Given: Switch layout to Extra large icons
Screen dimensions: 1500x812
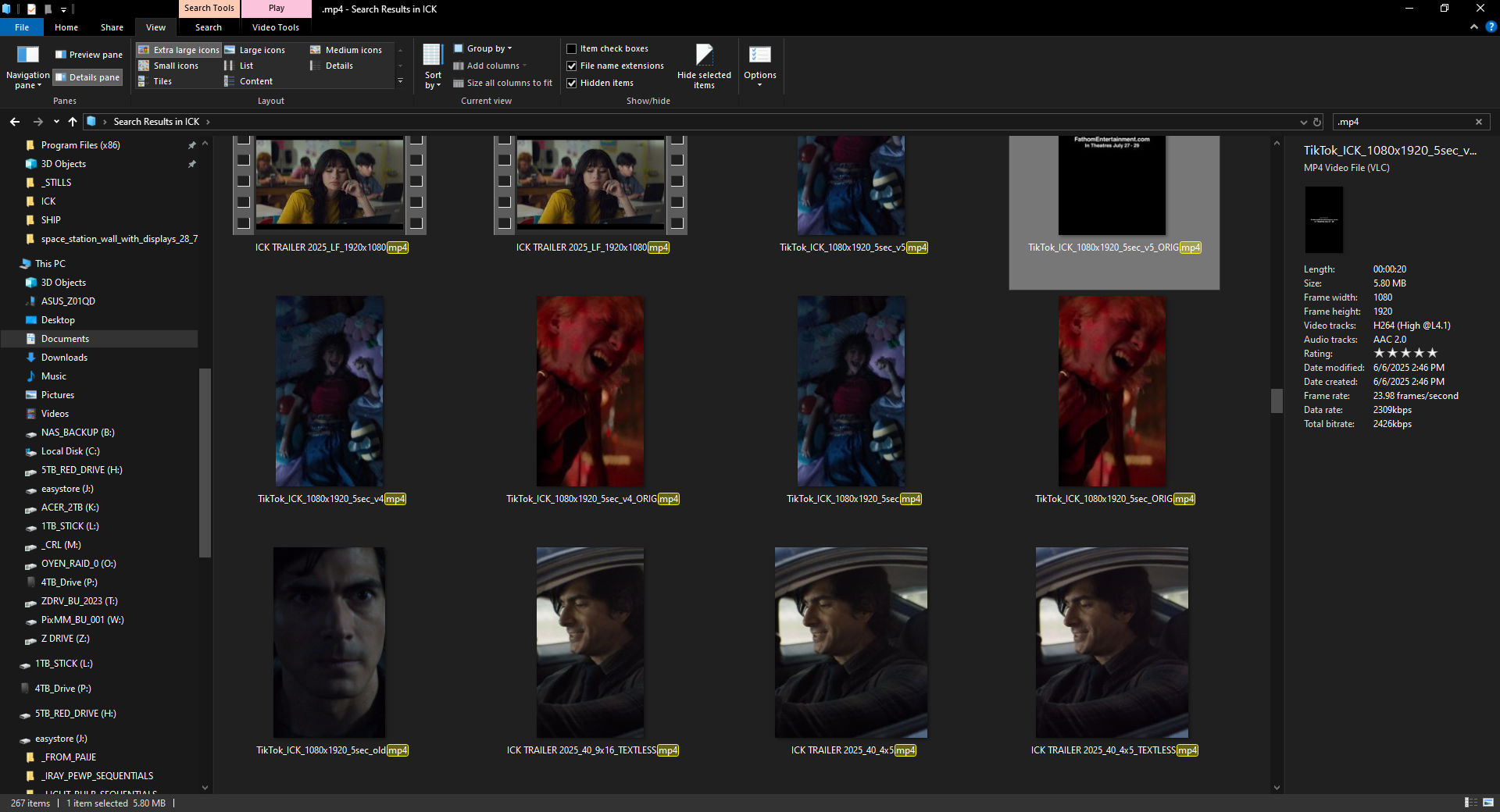Looking at the screenshot, I should pyautogui.click(x=179, y=50).
